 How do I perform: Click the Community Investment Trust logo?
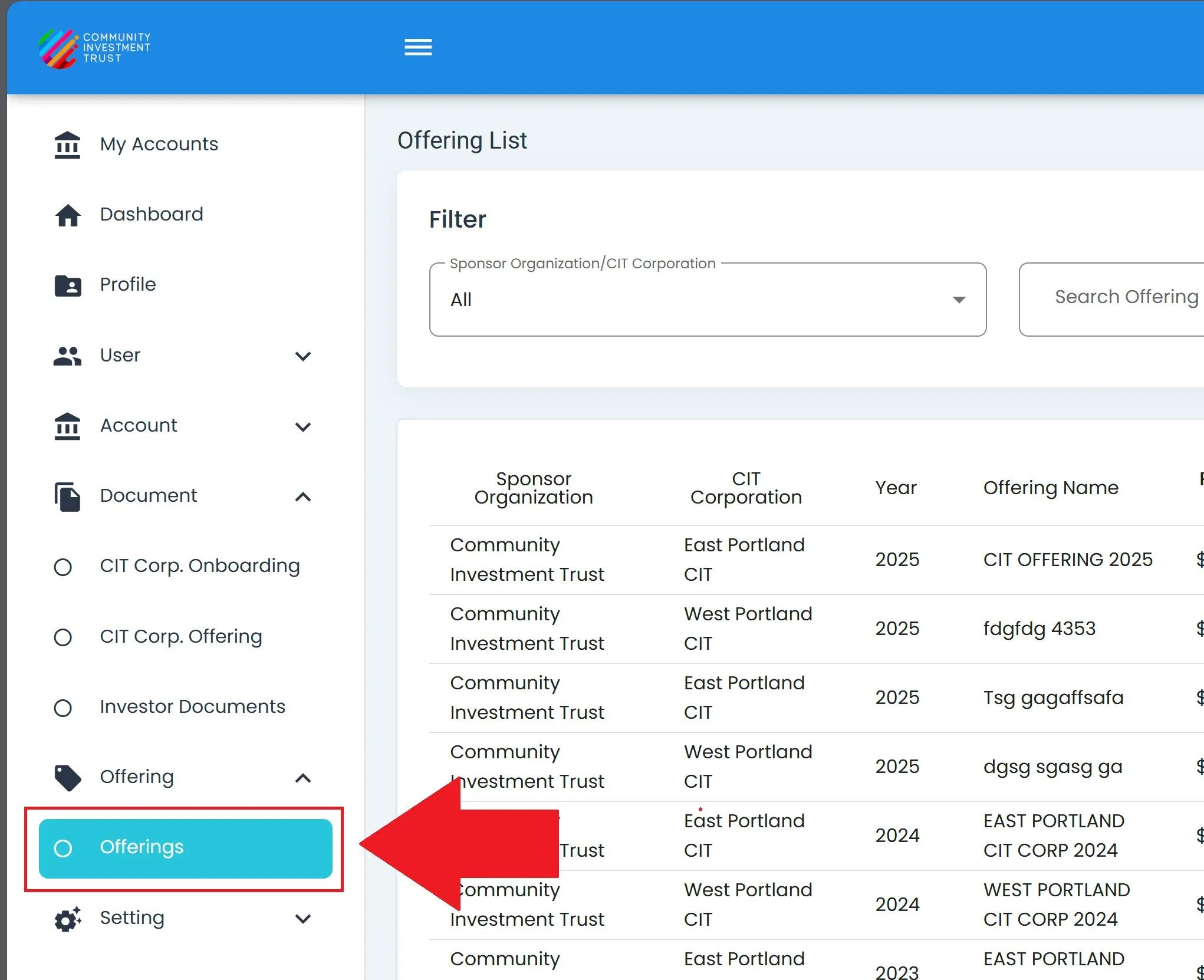94,48
